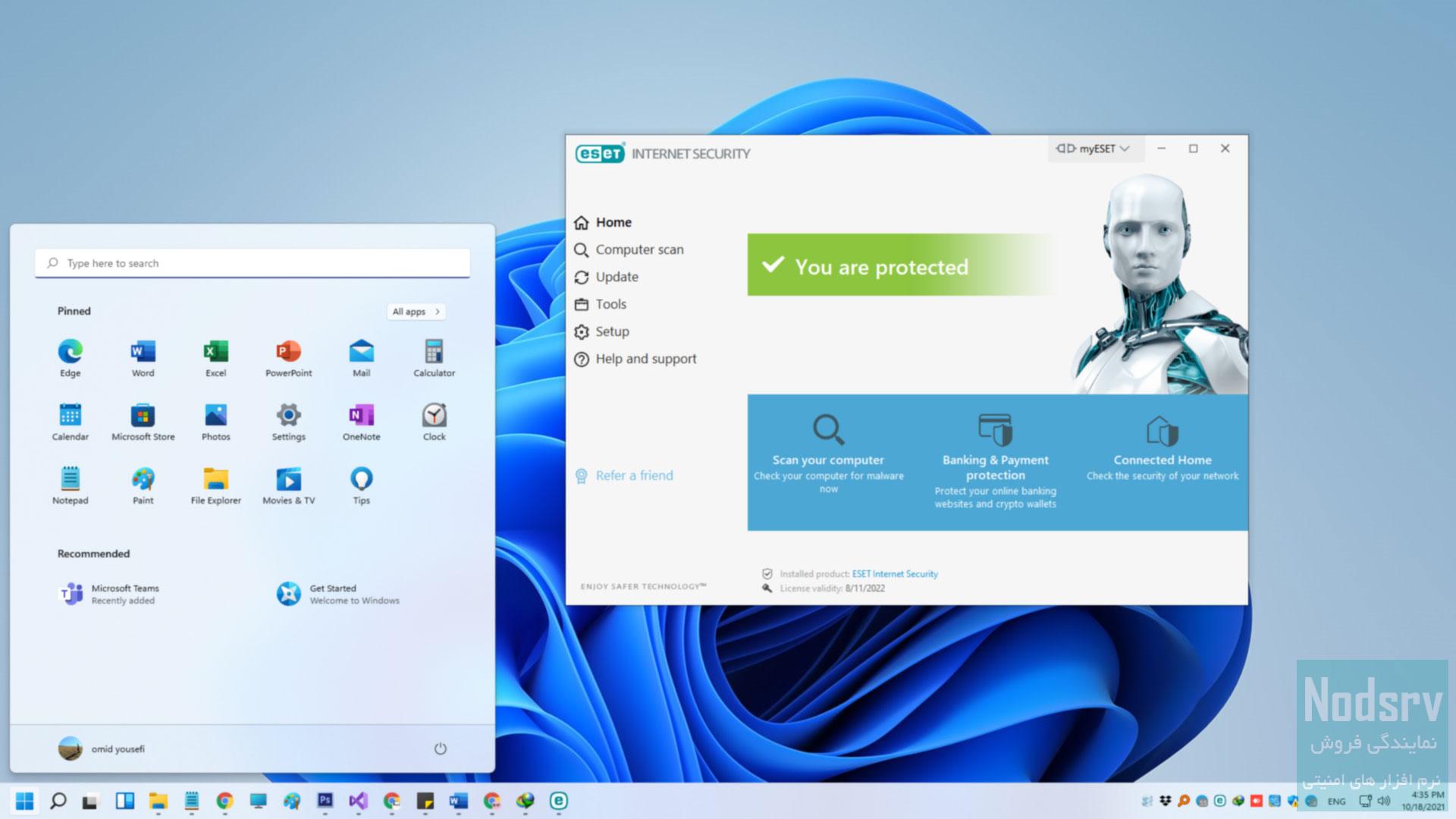Open All apps in Start menu
The height and width of the screenshot is (819, 1456).
point(416,312)
